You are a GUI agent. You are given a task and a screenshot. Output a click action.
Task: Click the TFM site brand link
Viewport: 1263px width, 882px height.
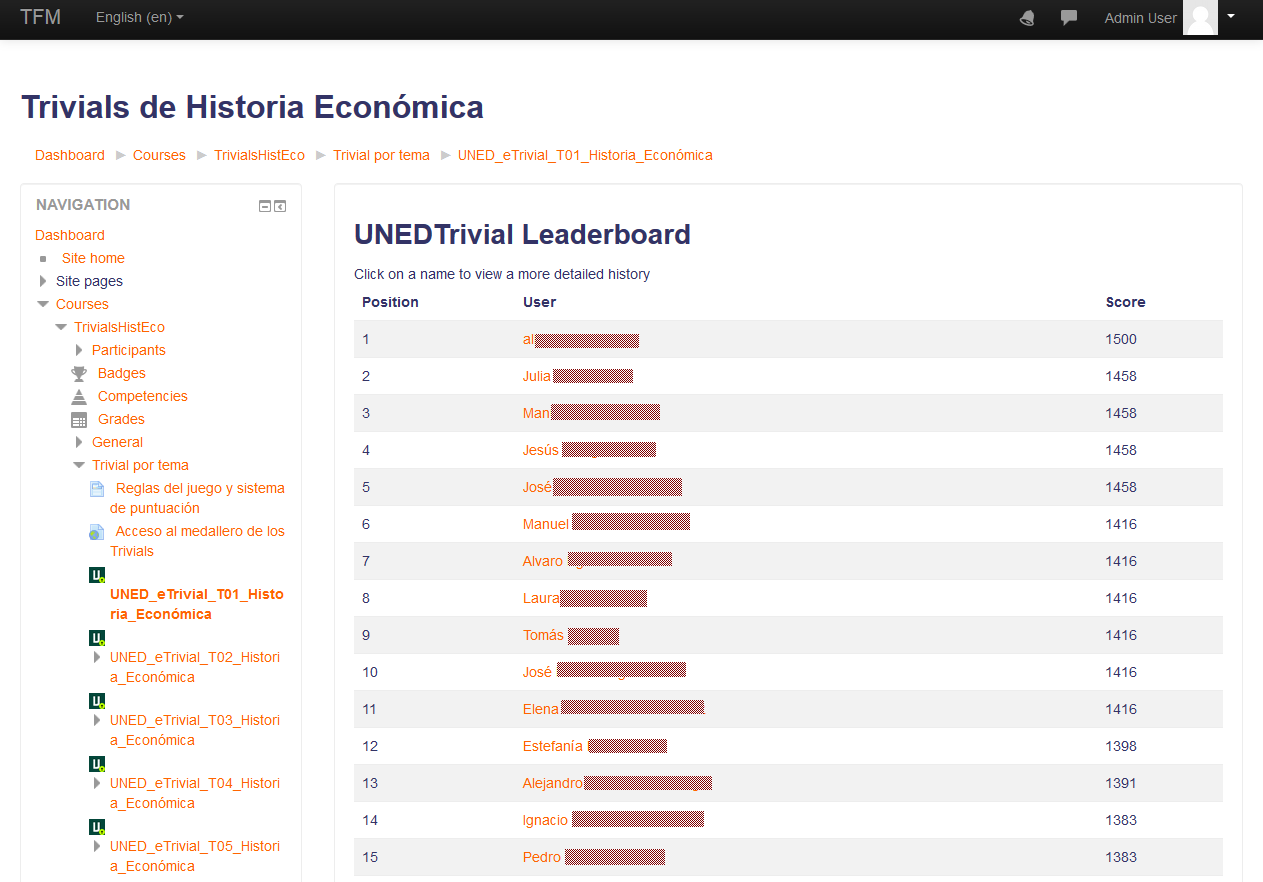41,17
